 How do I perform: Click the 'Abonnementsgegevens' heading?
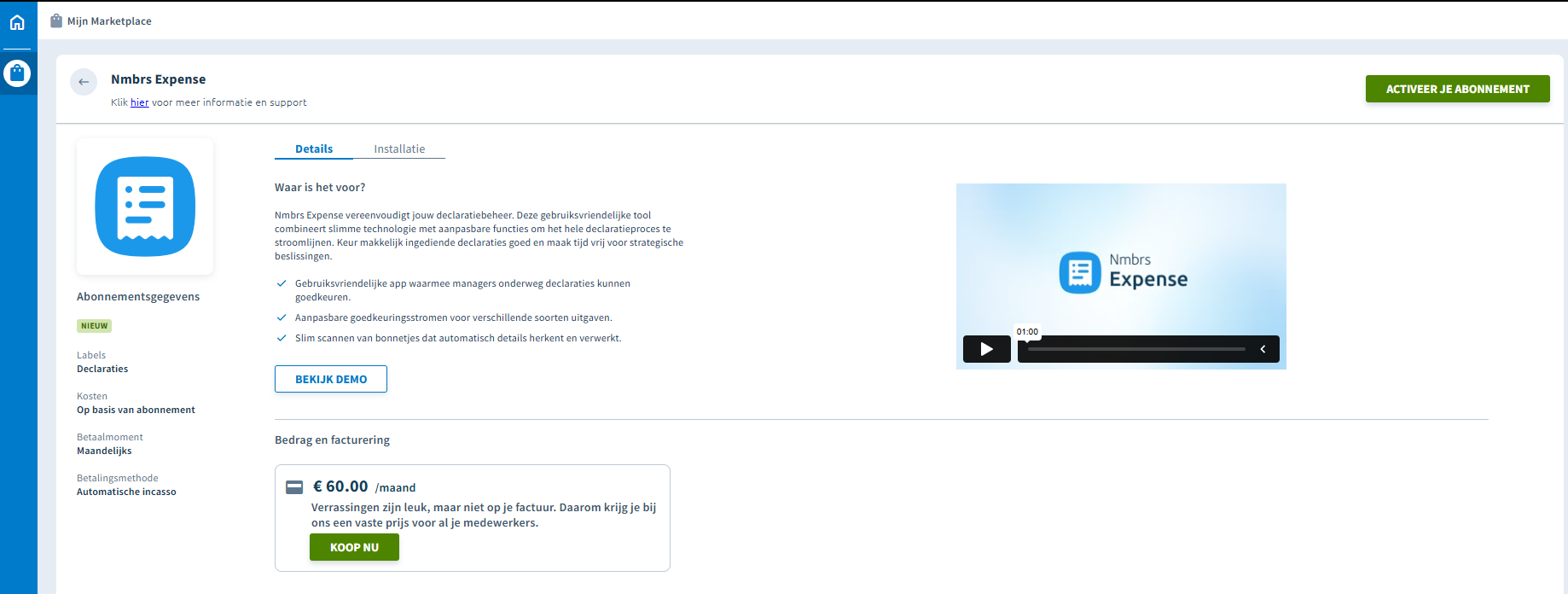coord(138,296)
